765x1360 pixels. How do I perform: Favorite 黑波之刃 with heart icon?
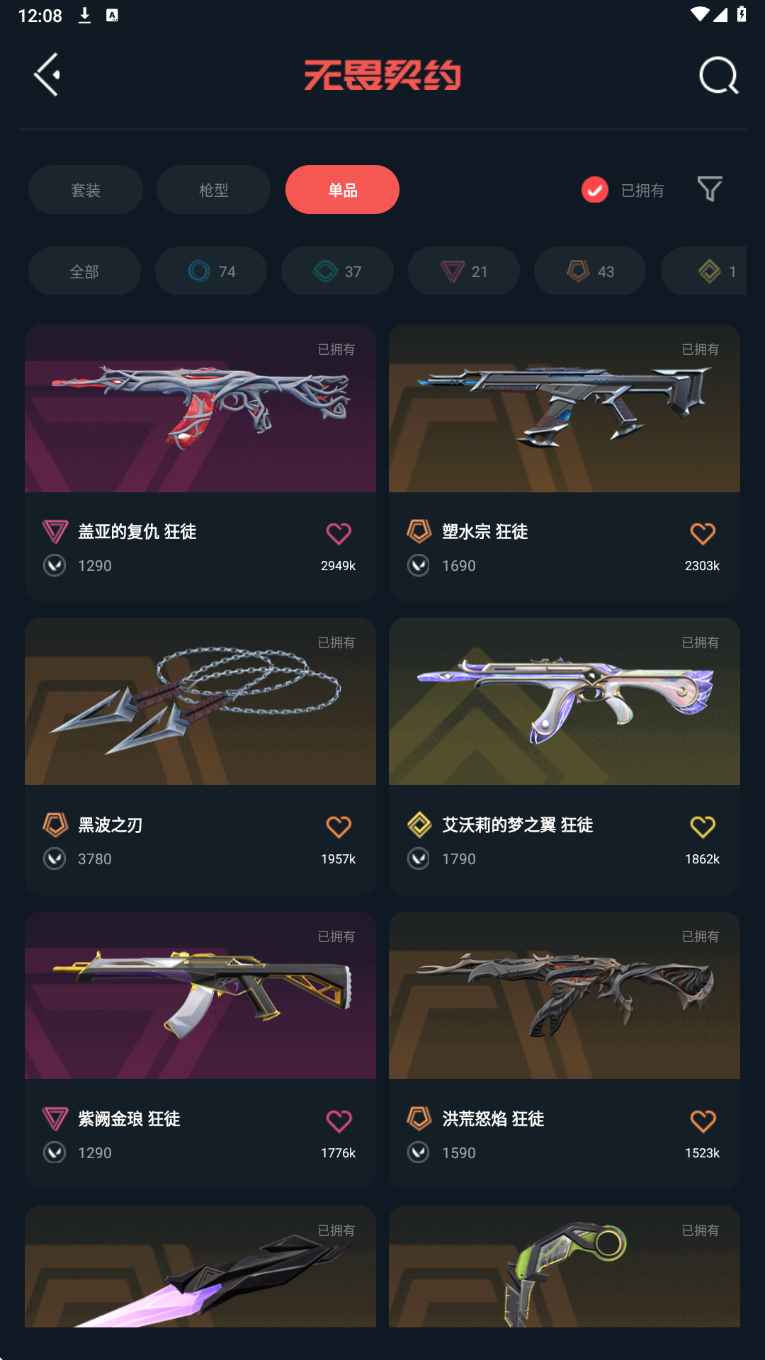tap(339, 827)
